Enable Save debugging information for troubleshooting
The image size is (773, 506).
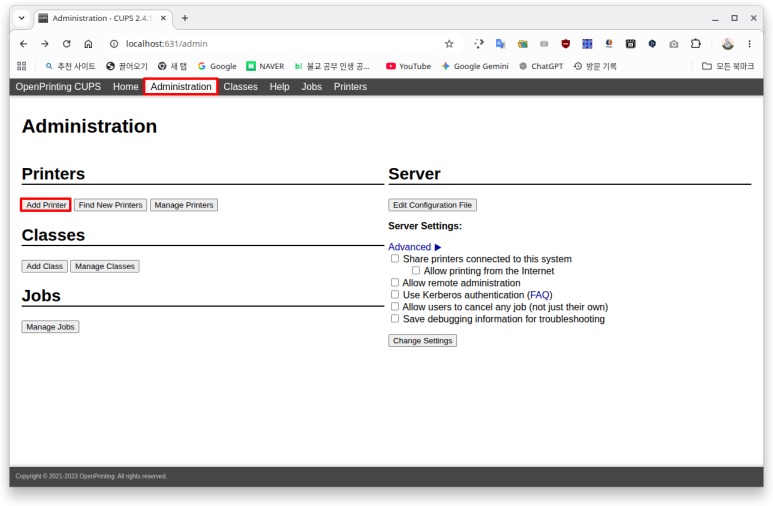[395, 319]
